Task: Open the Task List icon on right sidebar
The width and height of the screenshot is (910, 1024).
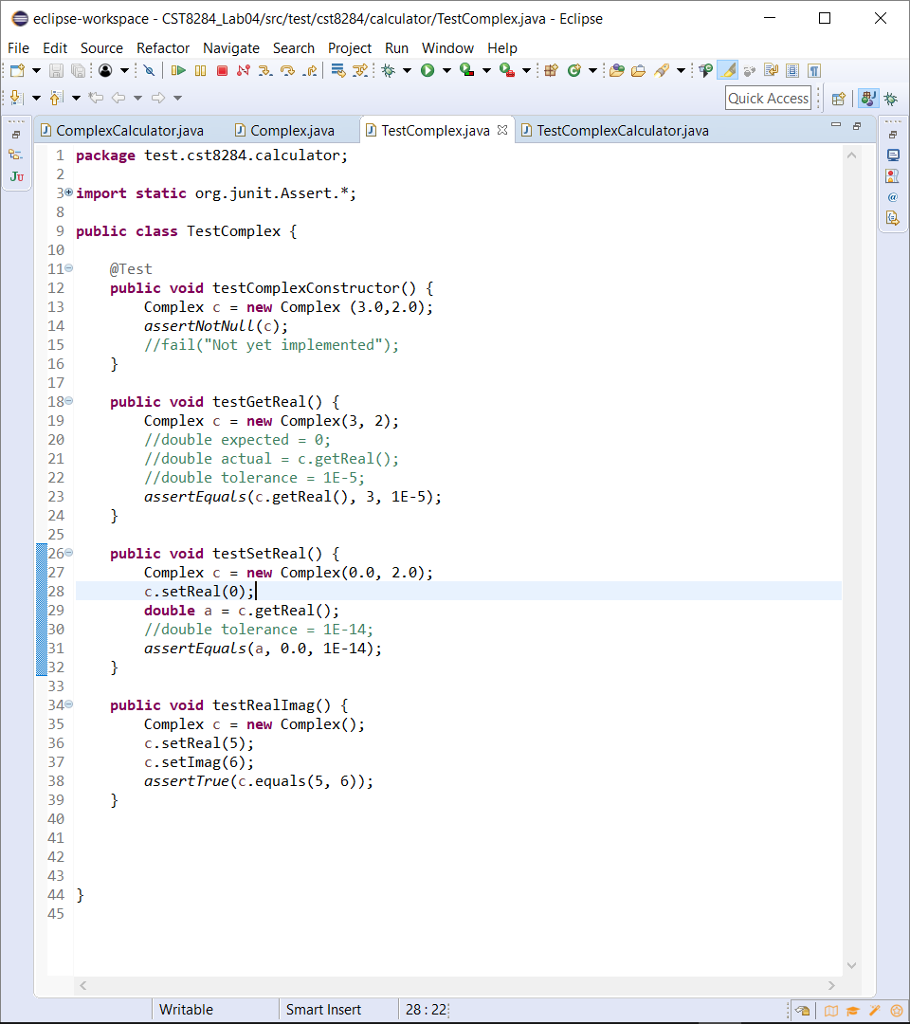Action: coord(893,175)
